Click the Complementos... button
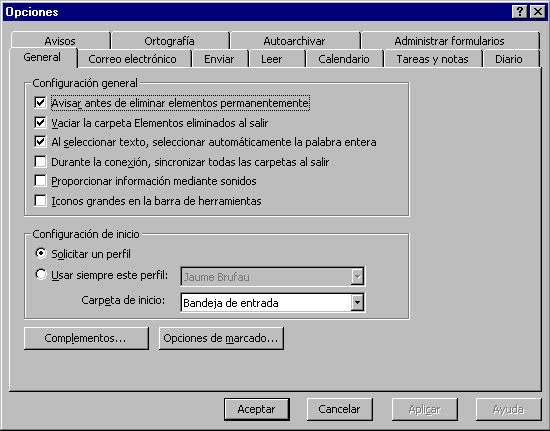This screenshot has height=431, width=550. 86,338
